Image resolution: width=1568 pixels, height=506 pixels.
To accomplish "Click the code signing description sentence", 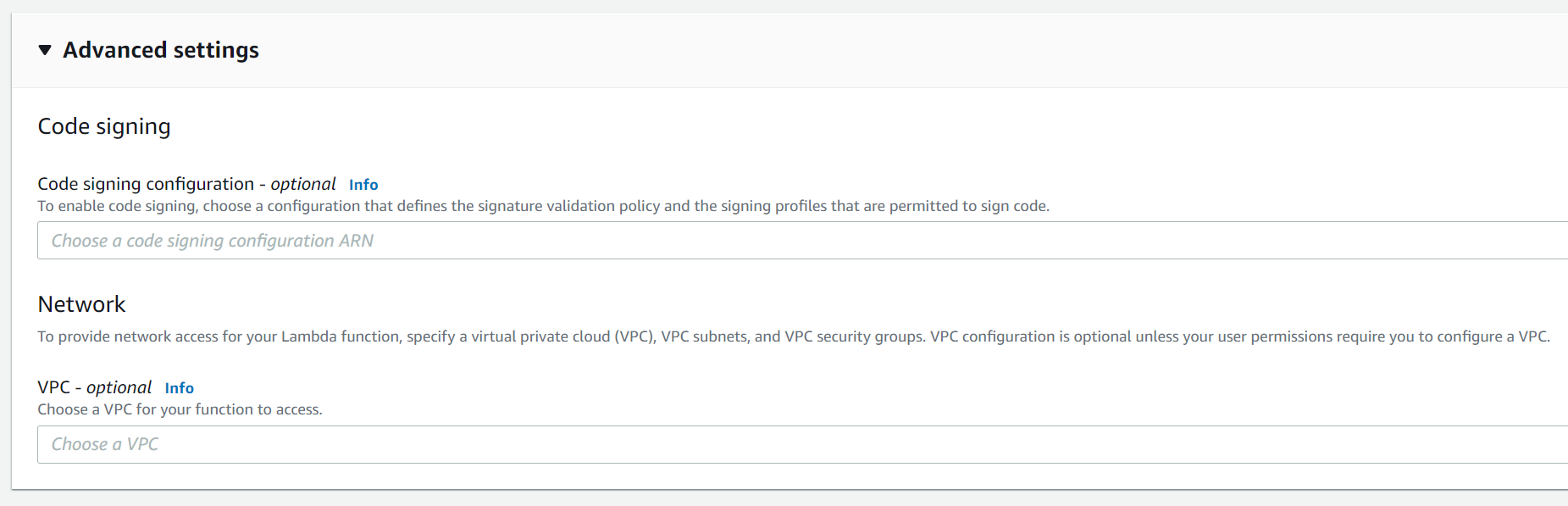I will pos(543,206).
